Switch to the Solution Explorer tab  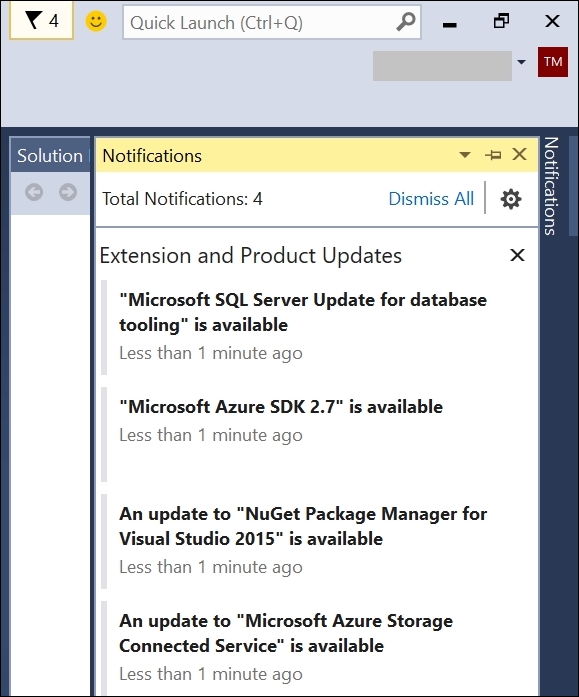coord(50,156)
